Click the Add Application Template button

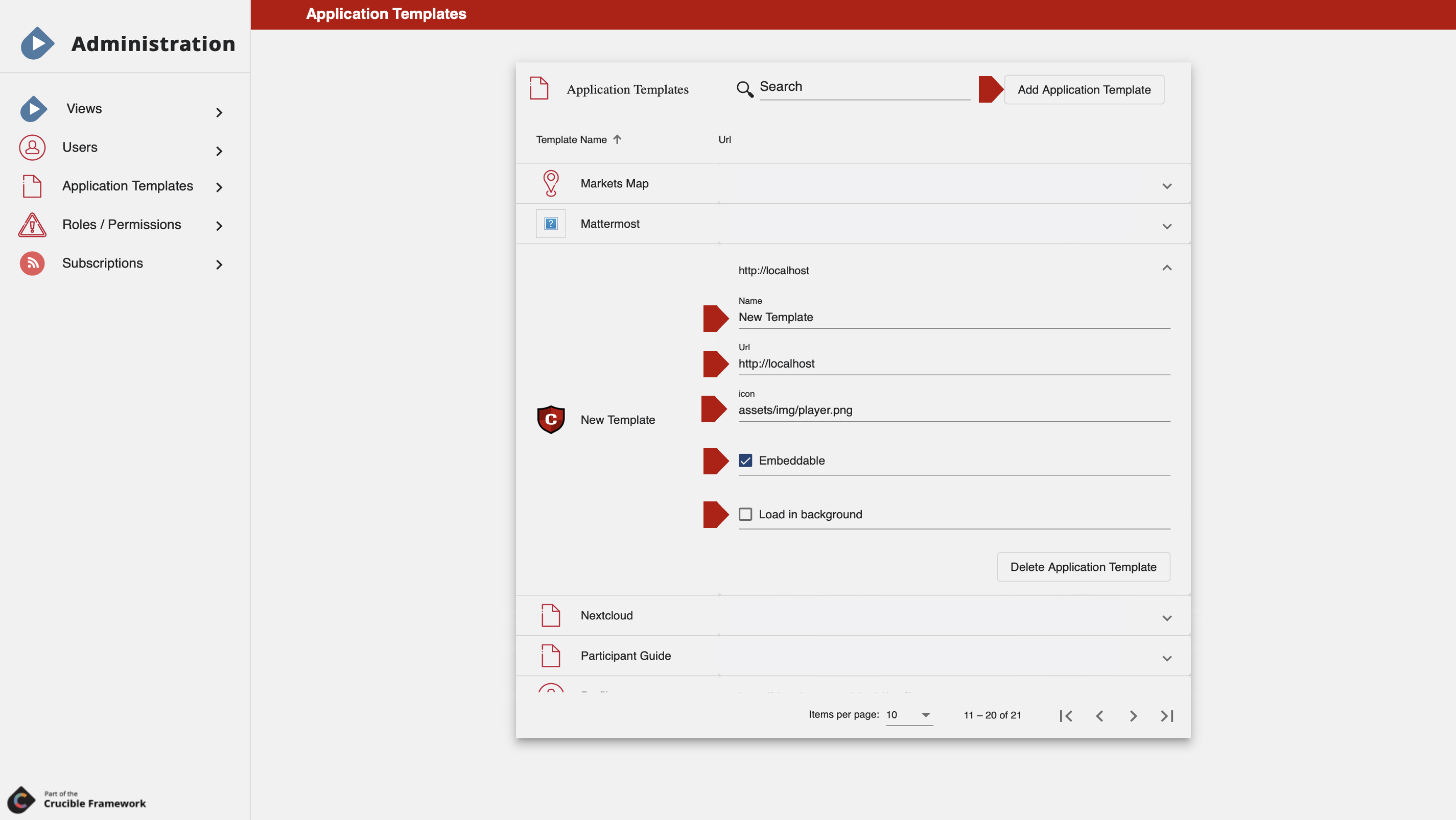pyautogui.click(x=1084, y=89)
